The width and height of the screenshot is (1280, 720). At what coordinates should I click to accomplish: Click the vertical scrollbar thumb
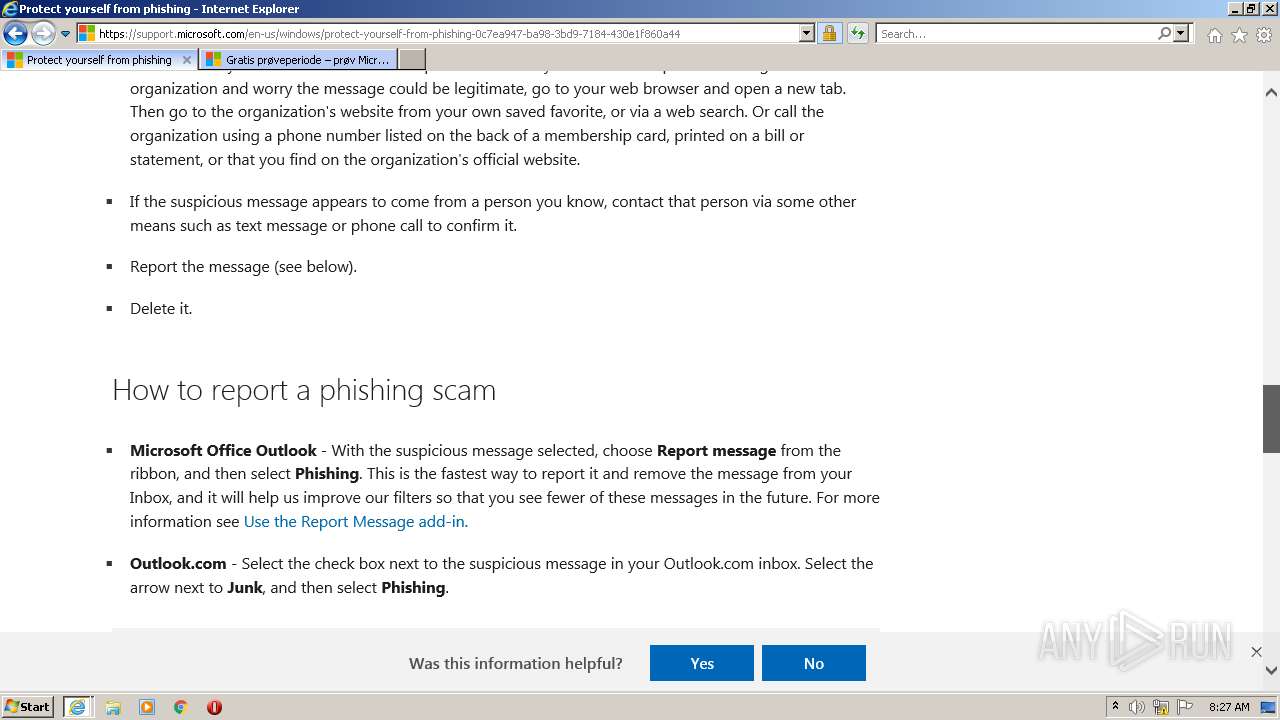(1271, 419)
